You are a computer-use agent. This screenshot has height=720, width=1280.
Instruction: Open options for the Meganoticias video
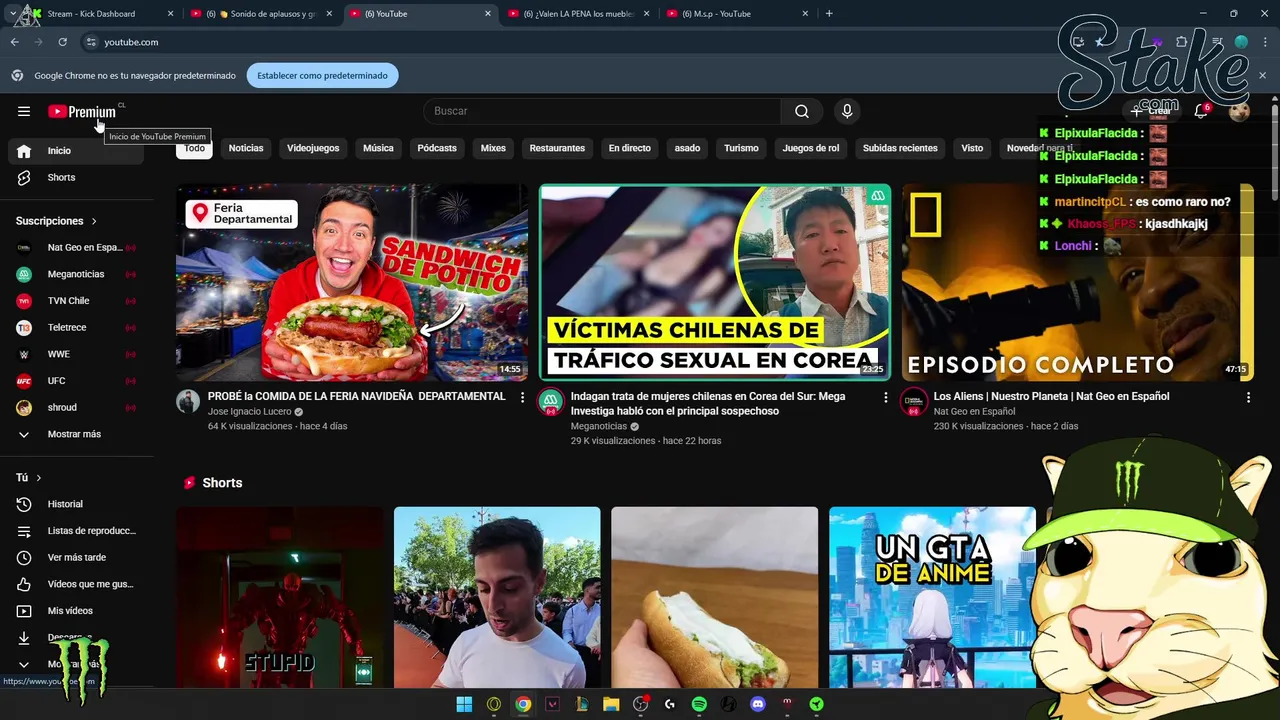tap(885, 397)
